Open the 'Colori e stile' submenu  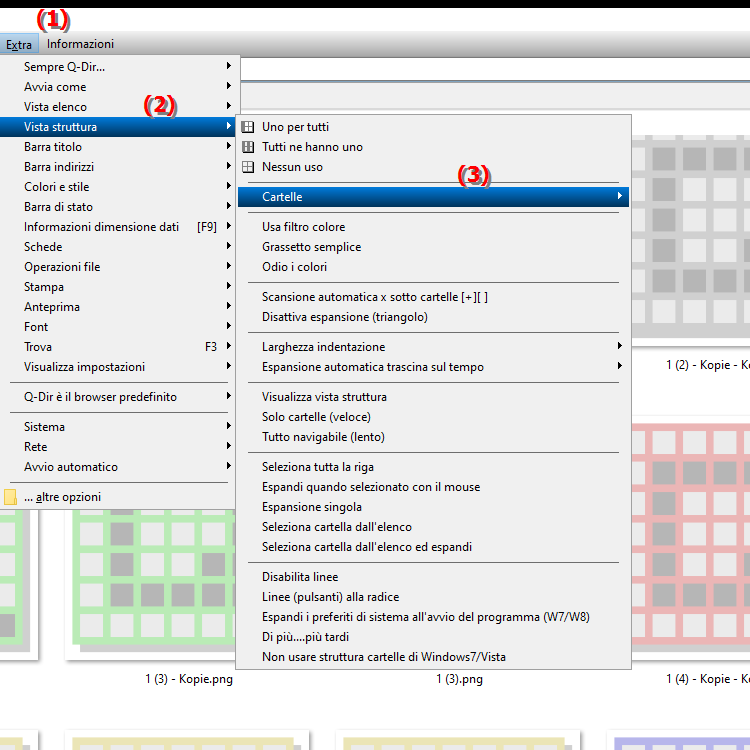(117, 187)
